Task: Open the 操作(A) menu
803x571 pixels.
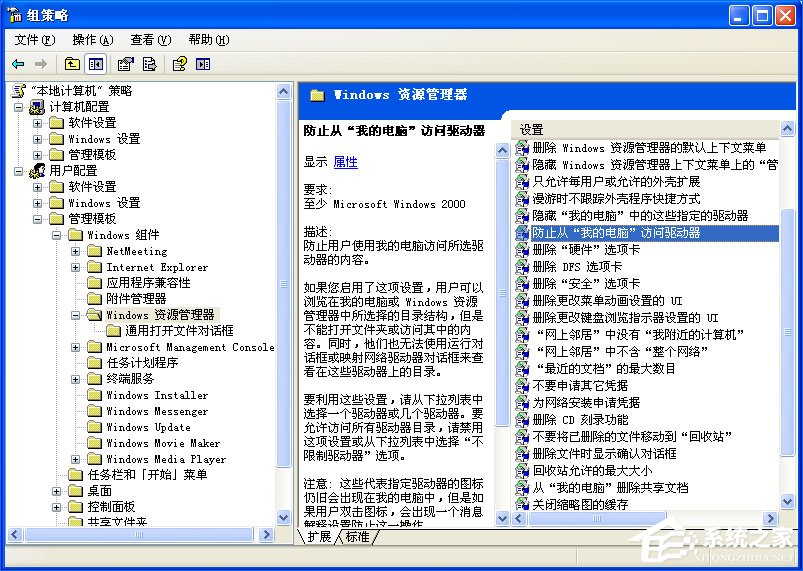Action: point(93,40)
